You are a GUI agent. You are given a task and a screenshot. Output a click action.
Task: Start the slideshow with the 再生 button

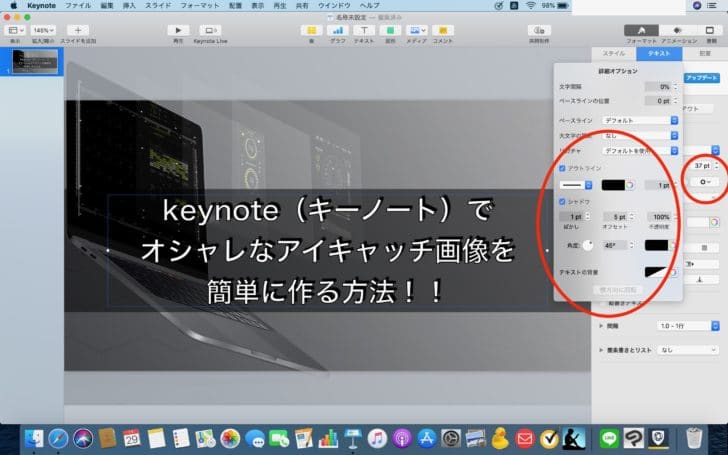coord(178,30)
